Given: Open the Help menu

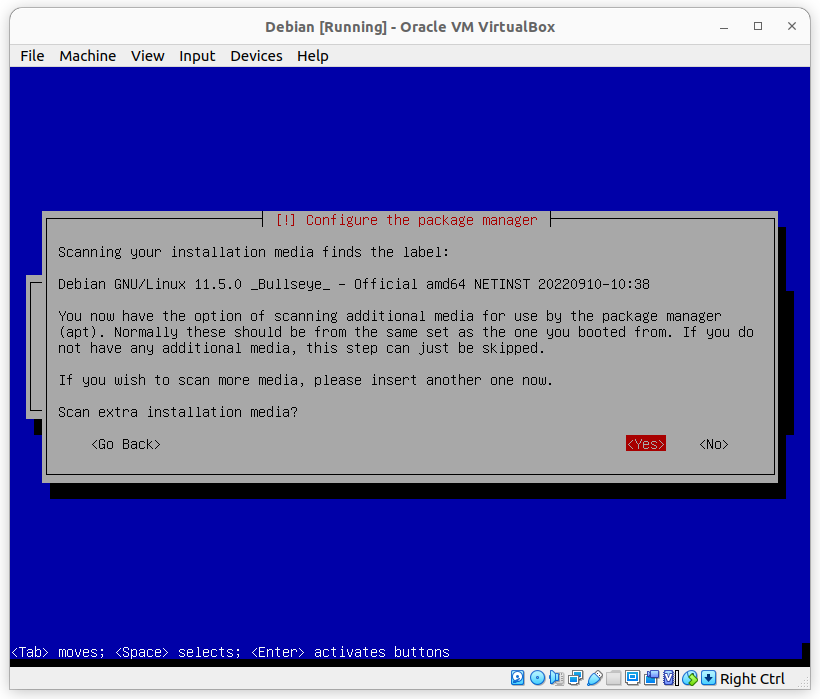Looking at the screenshot, I should [312, 56].
